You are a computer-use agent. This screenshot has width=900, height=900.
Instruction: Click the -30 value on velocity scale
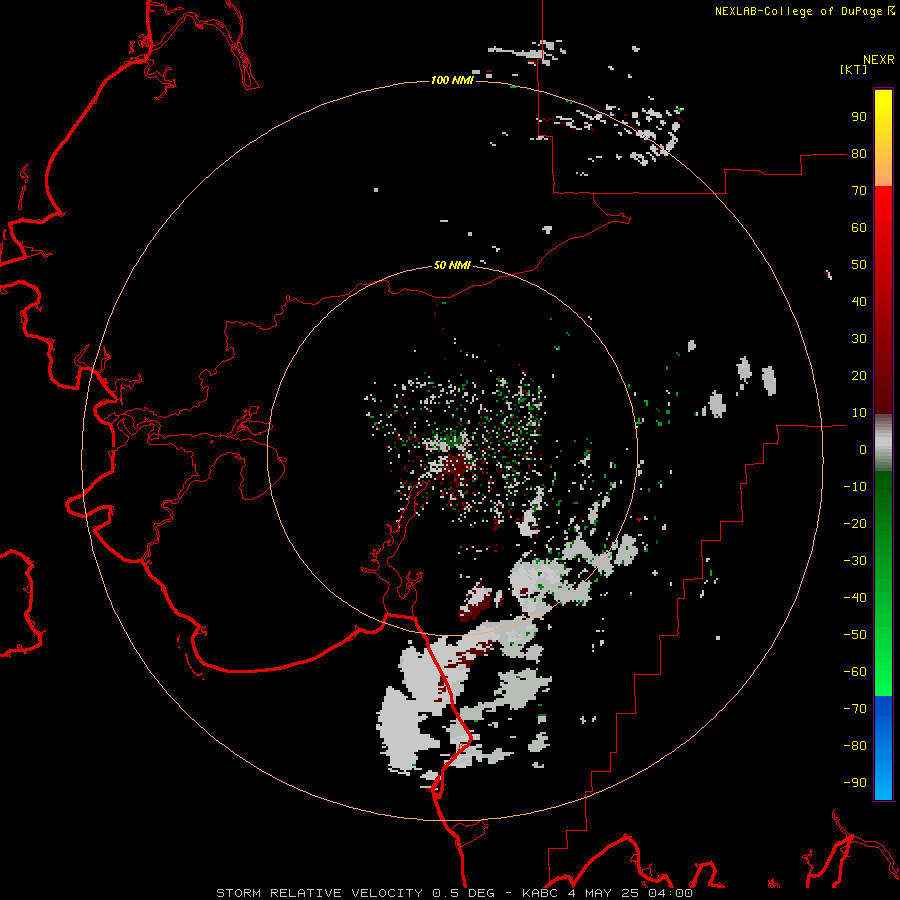coord(855,561)
